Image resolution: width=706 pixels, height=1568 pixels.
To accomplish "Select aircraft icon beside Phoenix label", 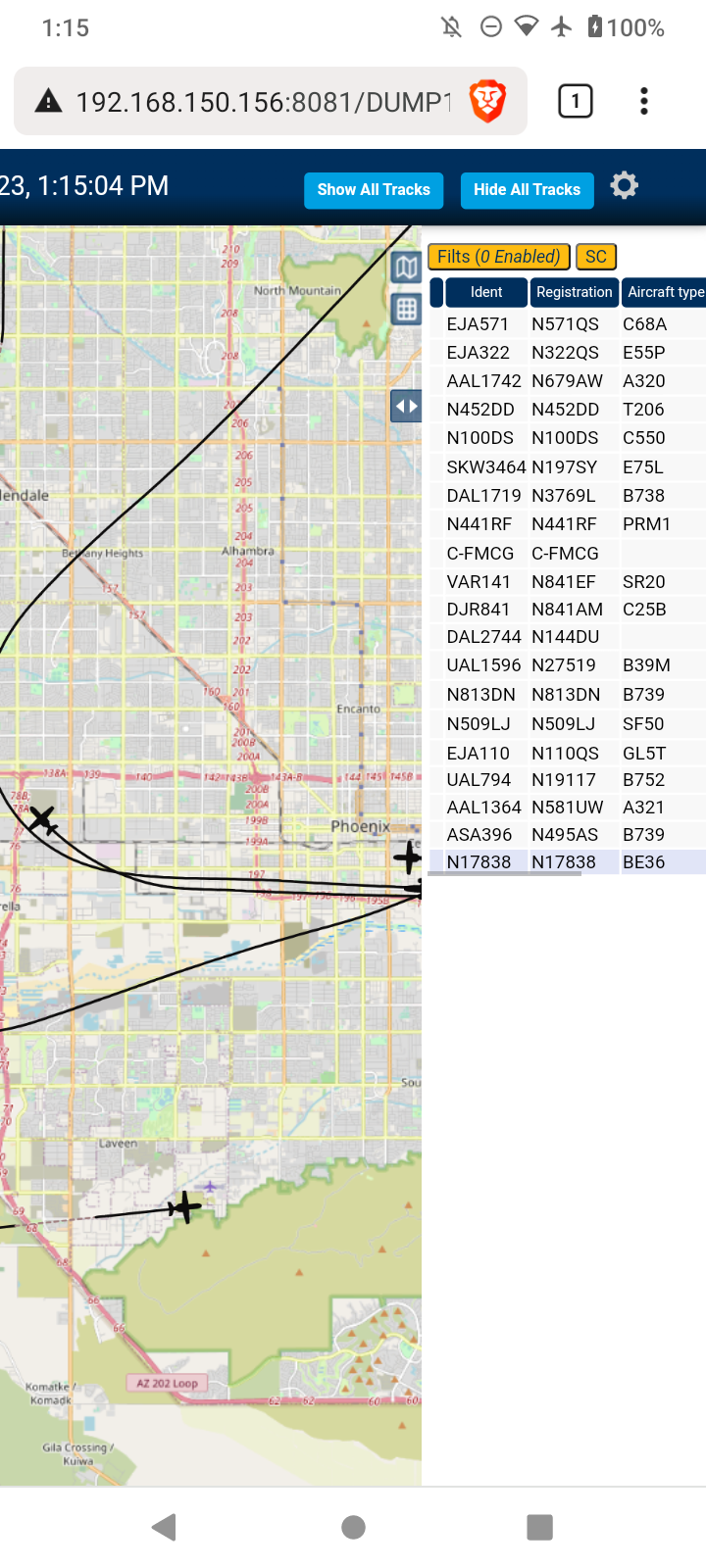I will tap(408, 858).
